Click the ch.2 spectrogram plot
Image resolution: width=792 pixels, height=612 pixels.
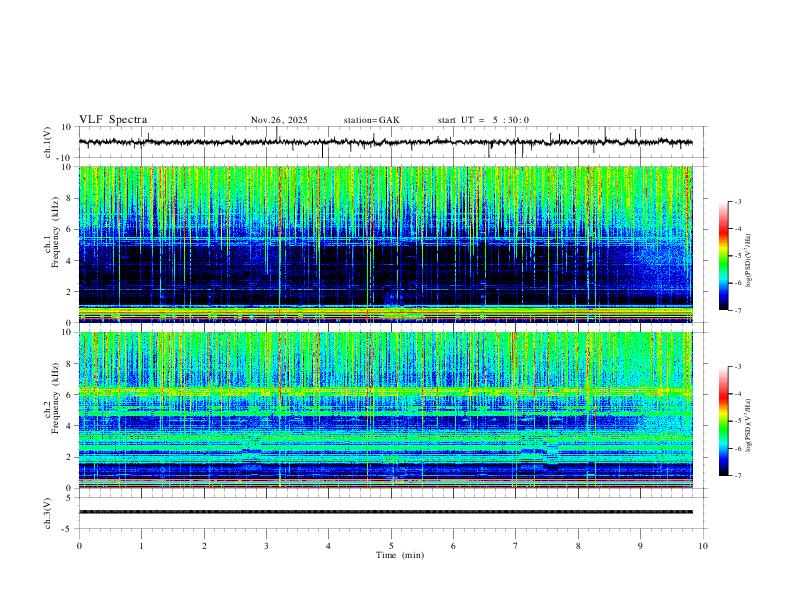[x=386, y=410]
